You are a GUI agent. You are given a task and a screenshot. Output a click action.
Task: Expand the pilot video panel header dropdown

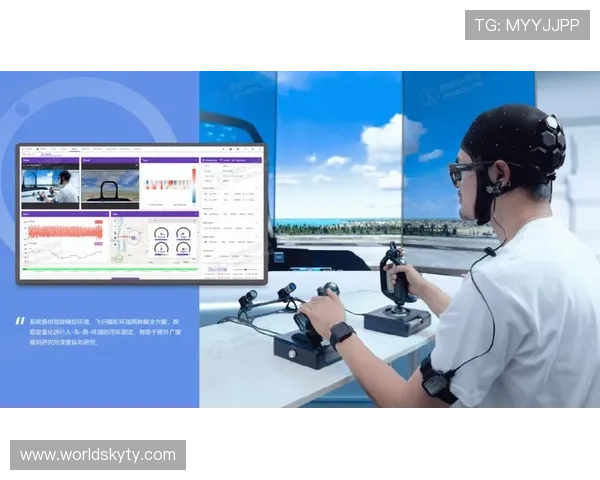click(x=75, y=160)
